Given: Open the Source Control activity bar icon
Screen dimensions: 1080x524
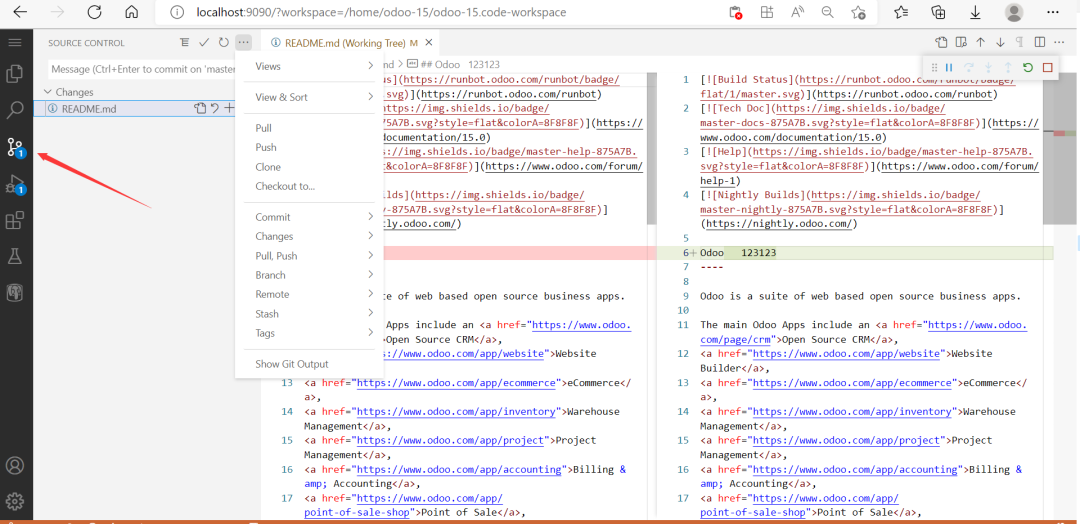Looking at the screenshot, I should coord(15,147).
